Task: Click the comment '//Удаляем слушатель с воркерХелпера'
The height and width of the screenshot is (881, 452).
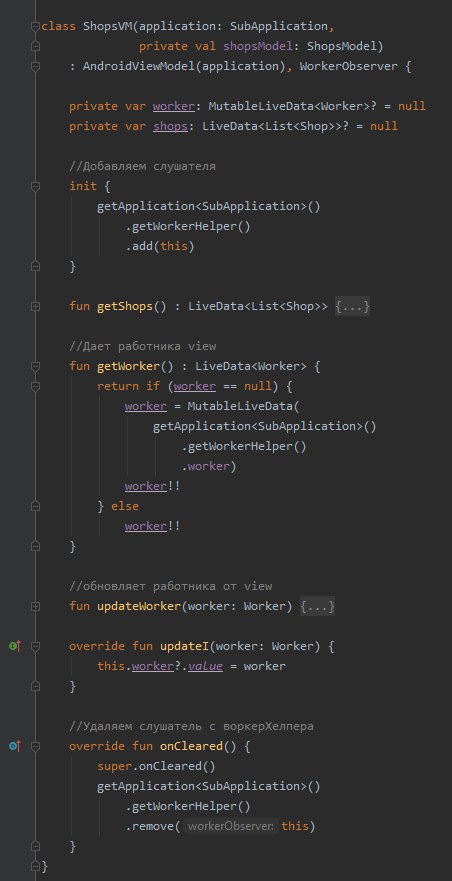Action: click(191, 726)
